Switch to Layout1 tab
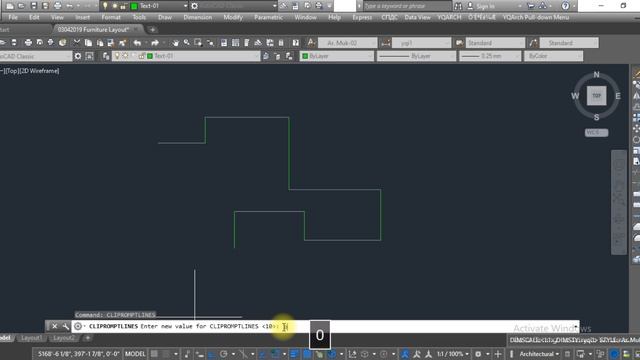 tap(32, 338)
